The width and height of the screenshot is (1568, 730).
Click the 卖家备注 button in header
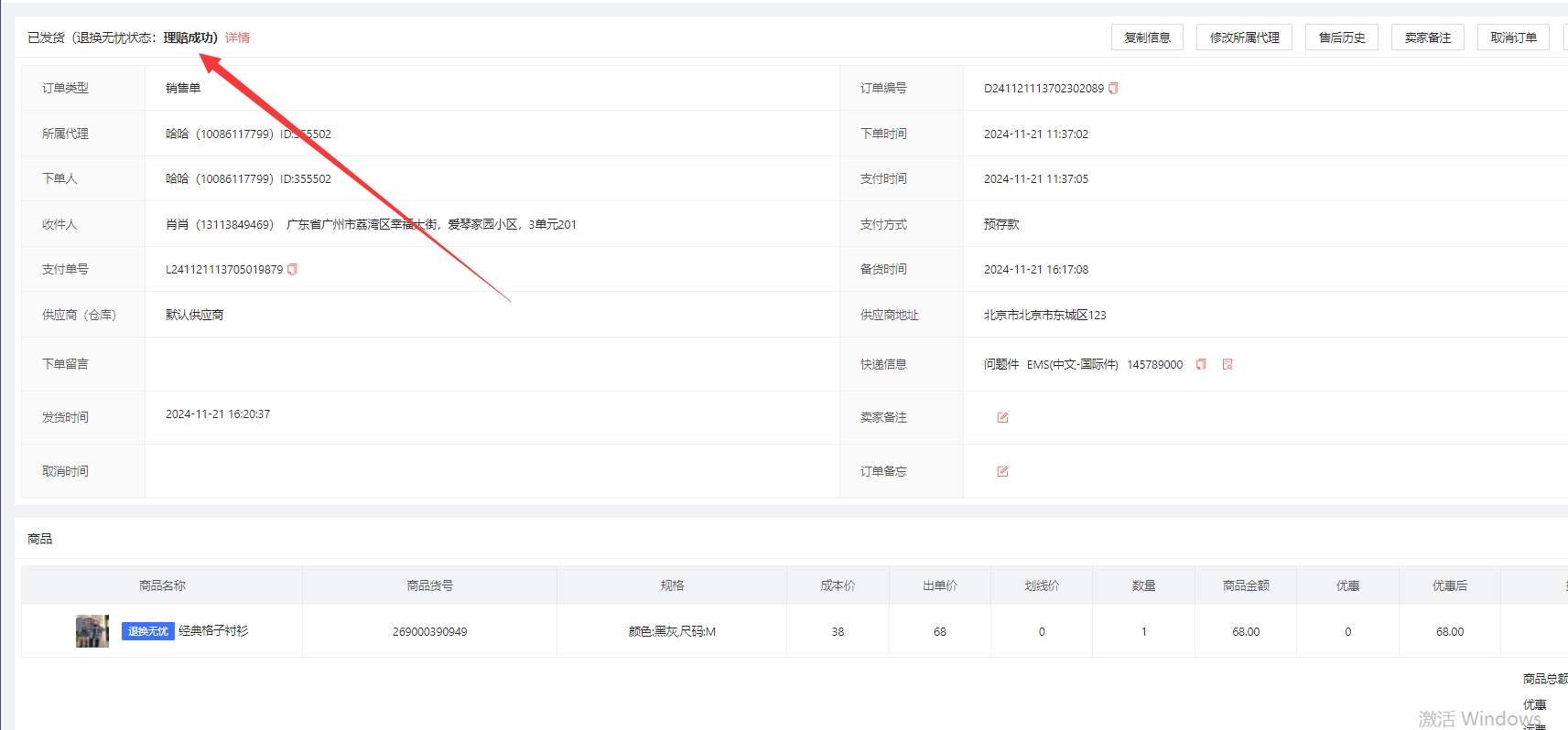1427,38
